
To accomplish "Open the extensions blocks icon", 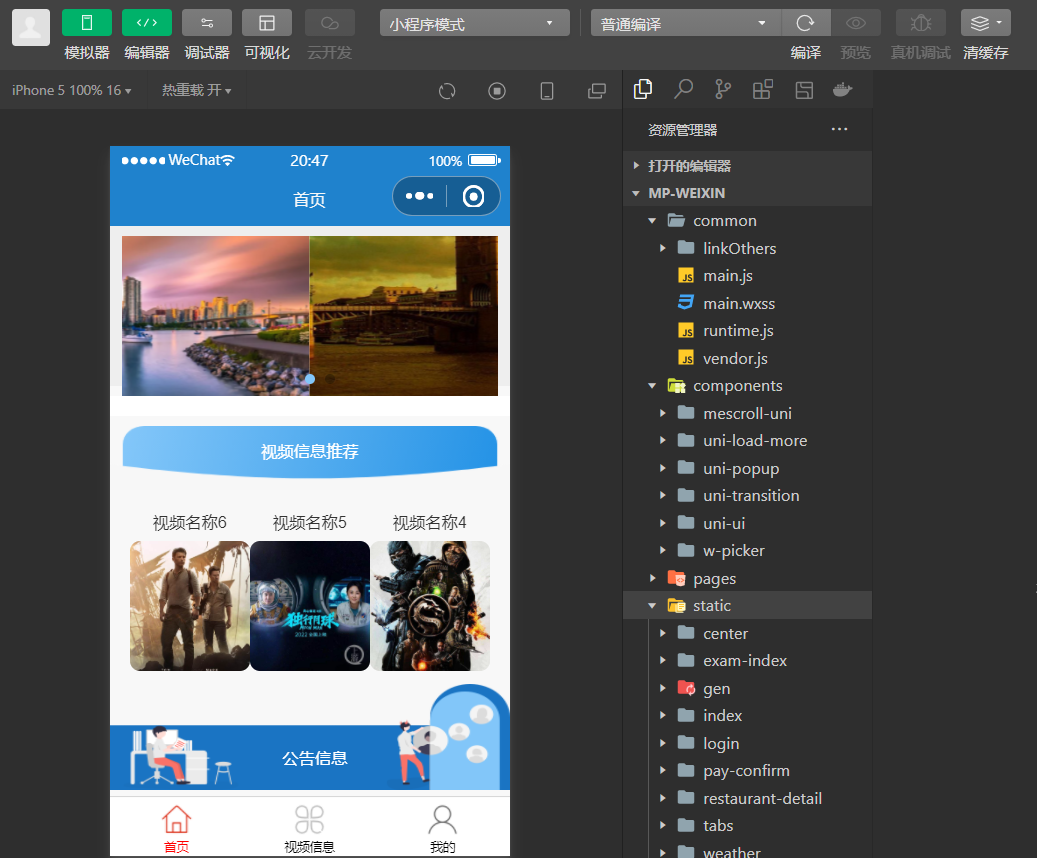I will [x=763, y=89].
